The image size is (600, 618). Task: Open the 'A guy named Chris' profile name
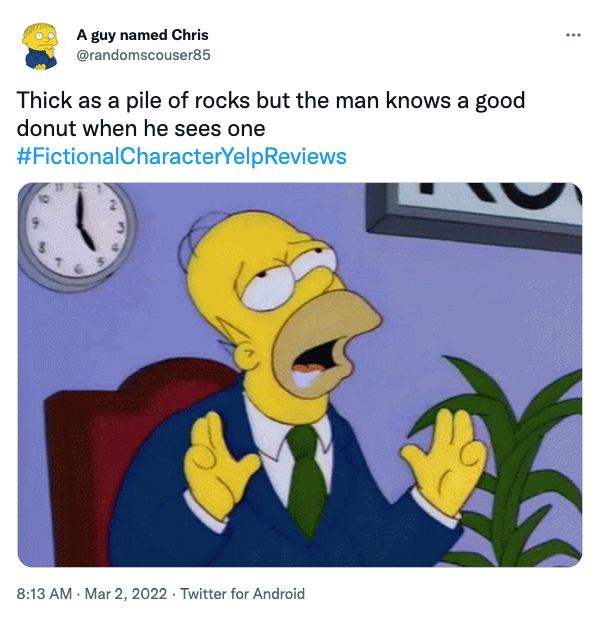click(x=143, y=35)
